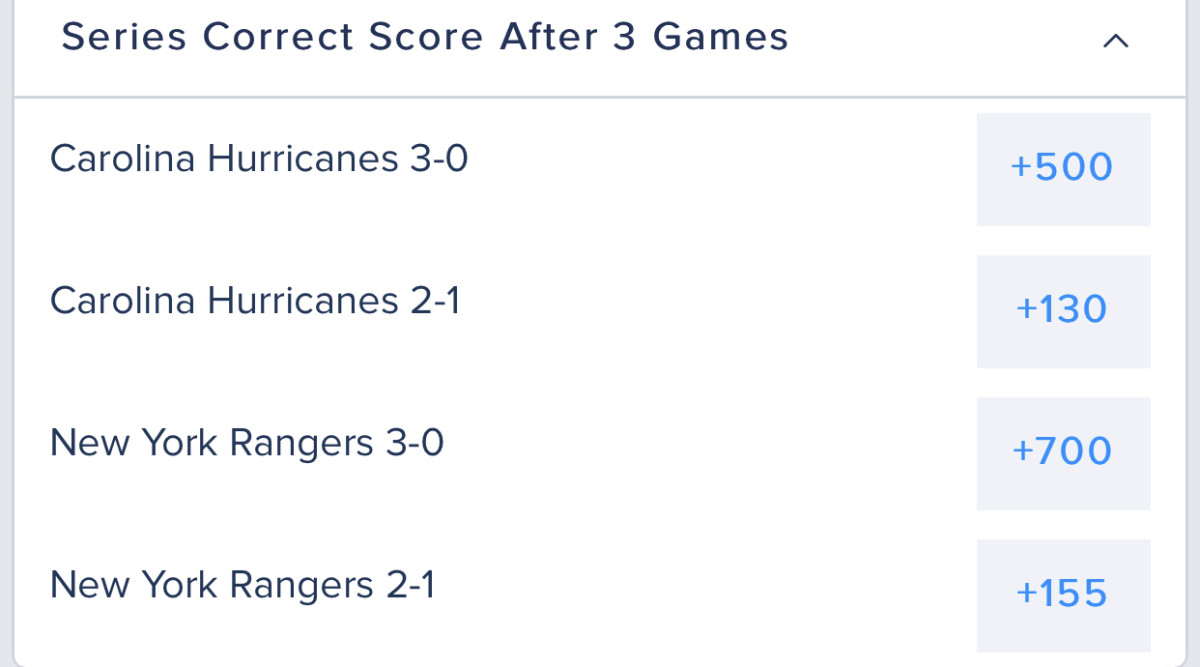Click the Carolina Hurricanes 3-0 market label
The image size is (1200, 667).
tap(260, 157)
